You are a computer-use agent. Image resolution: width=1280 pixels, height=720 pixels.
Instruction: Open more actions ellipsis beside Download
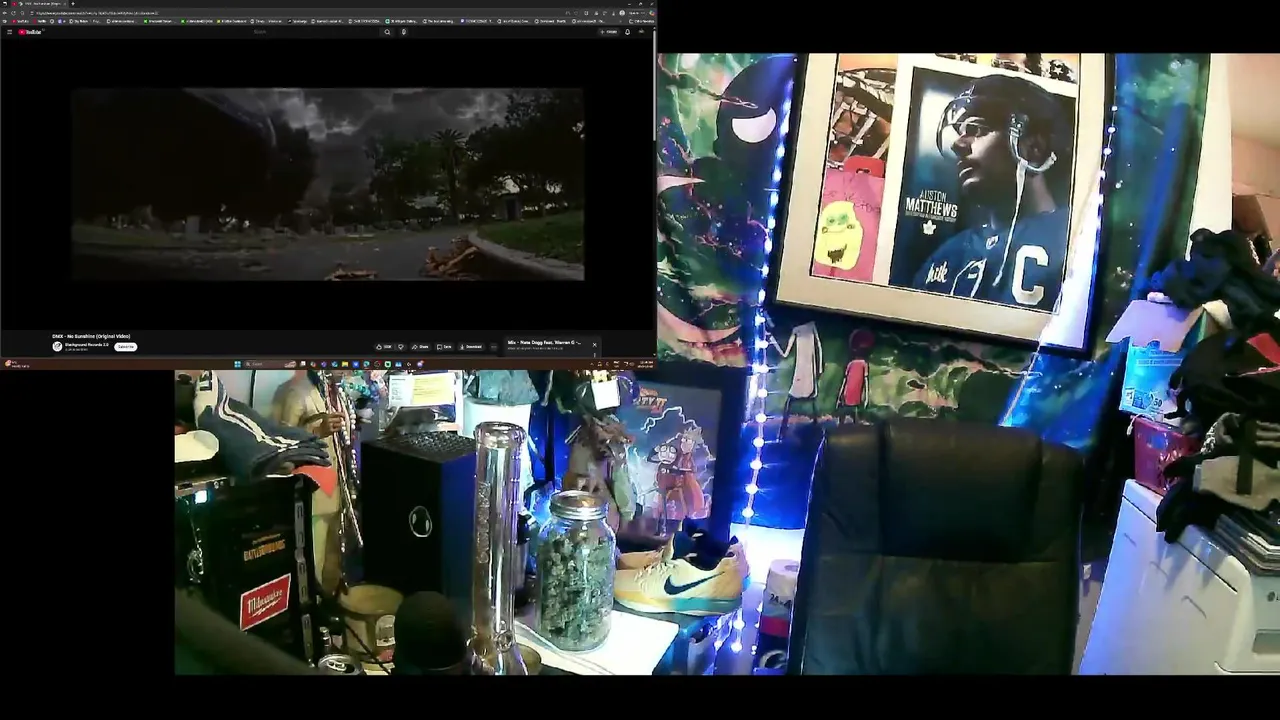tap(494, 347)
